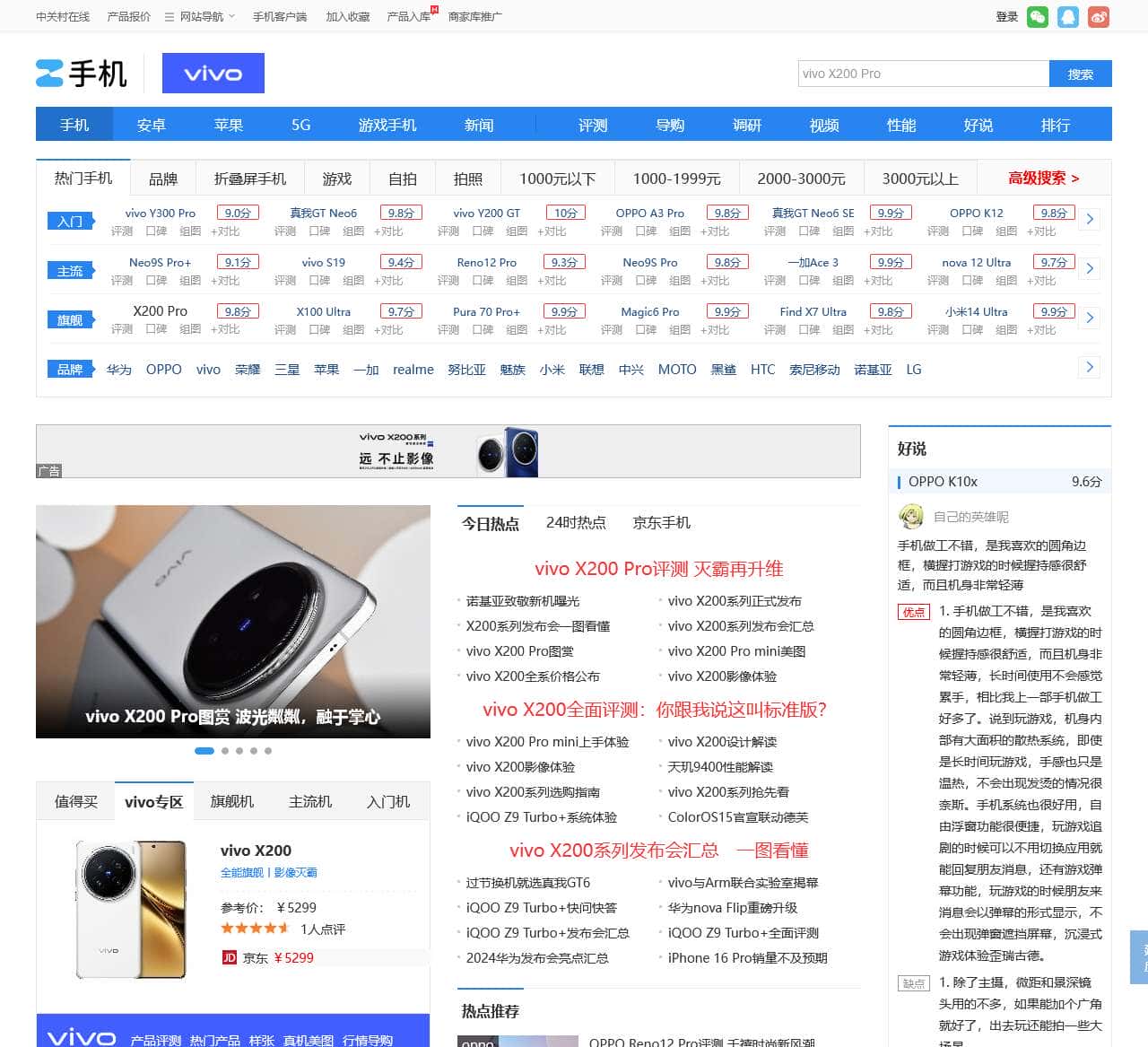The height and width of the screenshot is (1047, 1148).
Task: Select the third carousel dot indicator
Action: pyautogui.click(x=239, y=751)
